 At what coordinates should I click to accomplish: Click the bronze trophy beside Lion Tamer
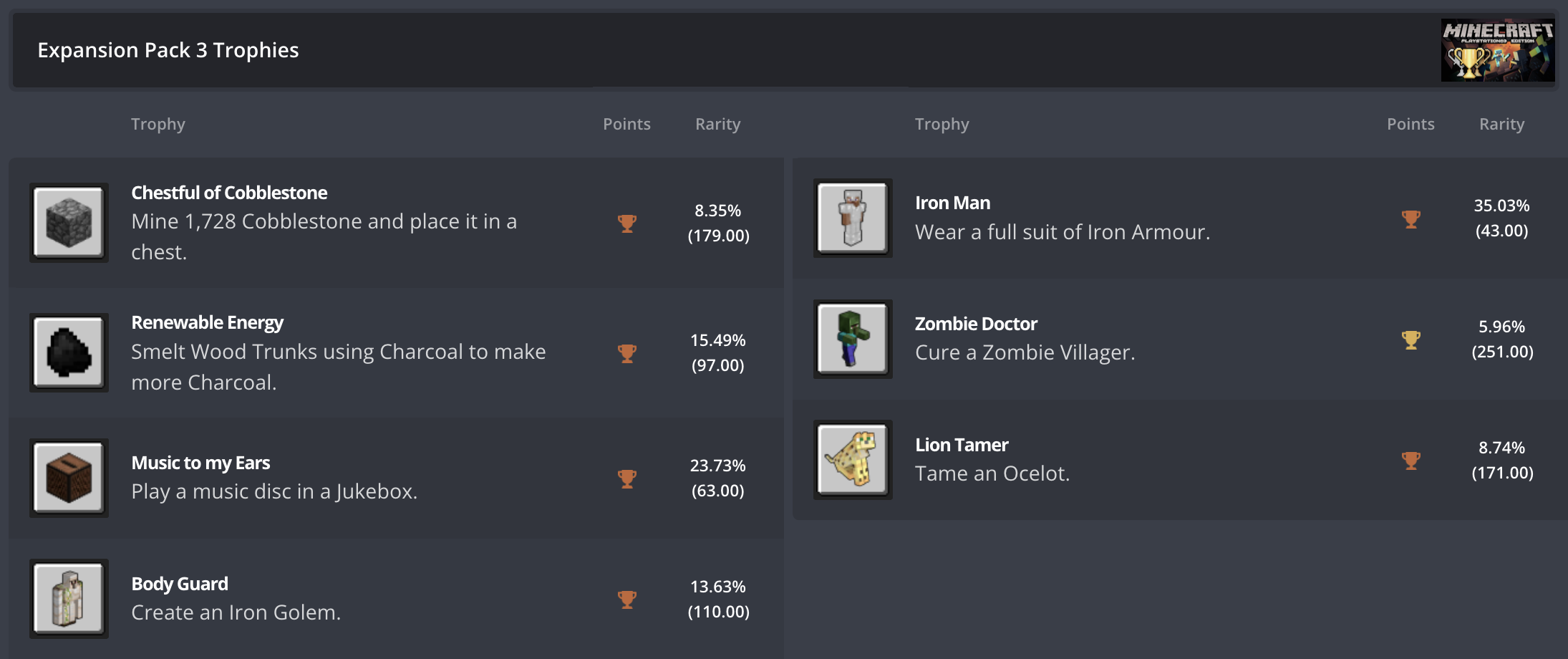tap(1411, 459)
